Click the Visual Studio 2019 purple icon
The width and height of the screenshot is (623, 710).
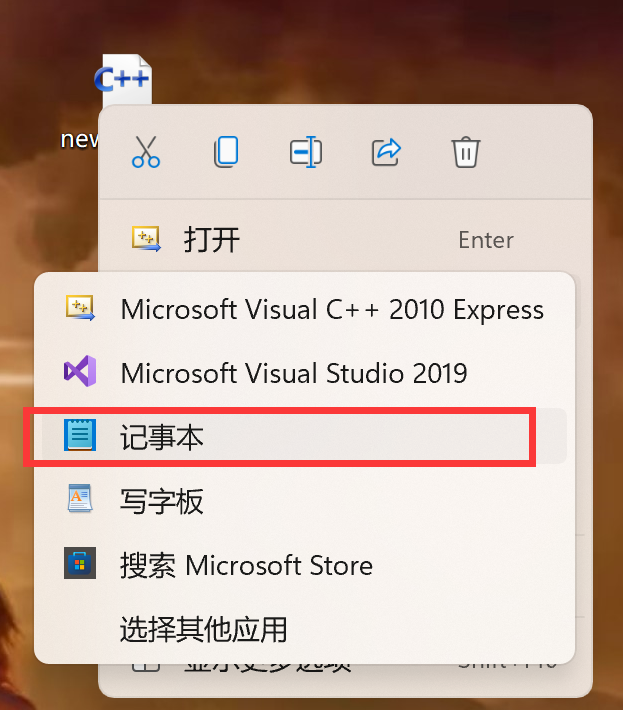[80, 371]
